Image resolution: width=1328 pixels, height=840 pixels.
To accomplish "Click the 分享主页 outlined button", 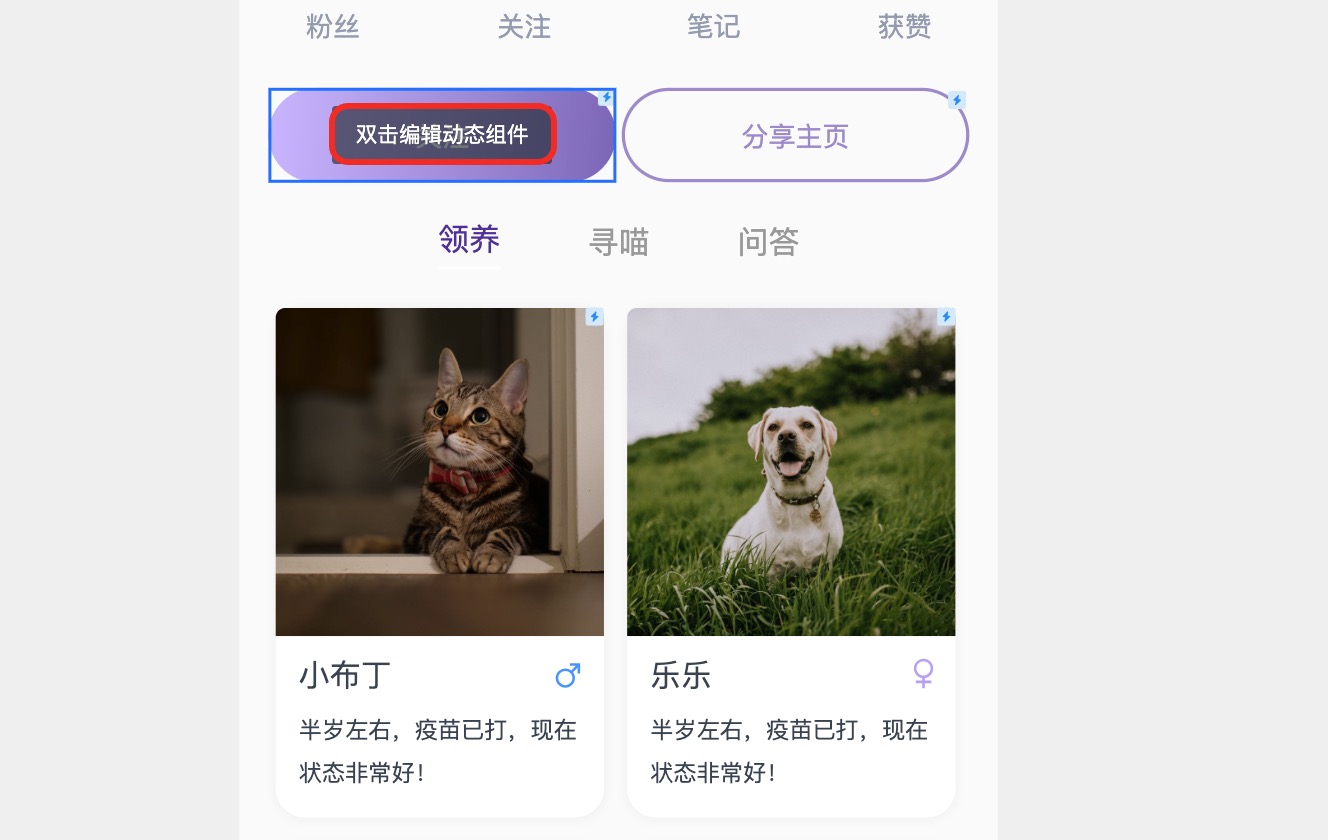I will click(x=795, y=135).
